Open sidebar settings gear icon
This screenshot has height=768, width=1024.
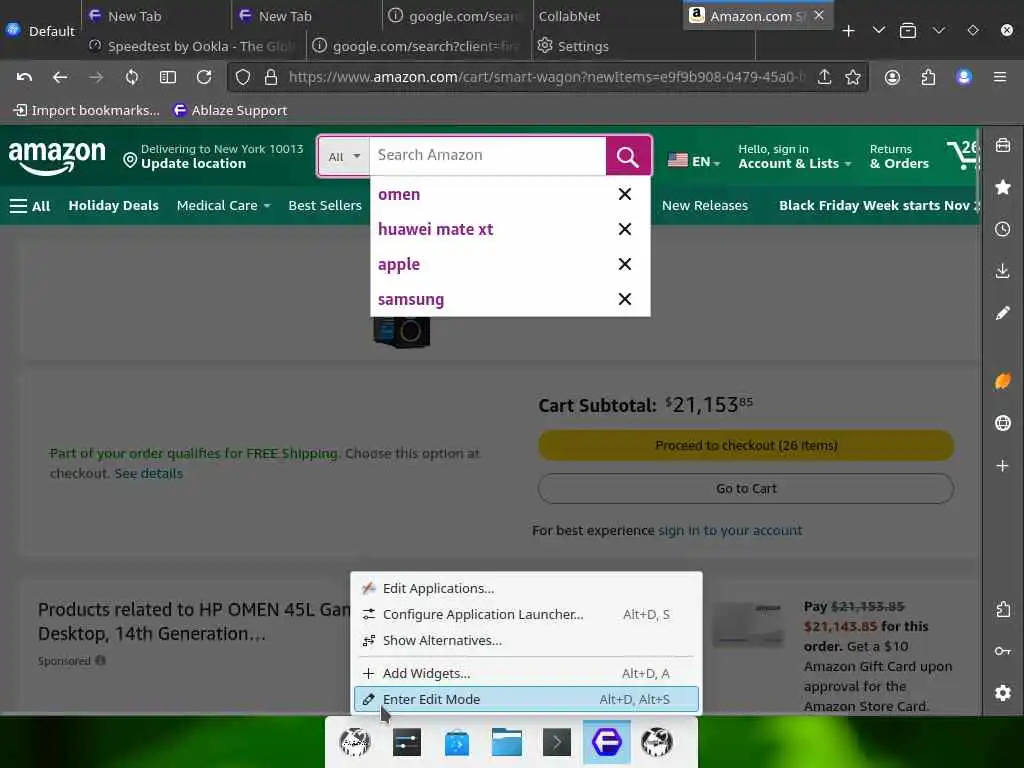[x=1002, y=692]
